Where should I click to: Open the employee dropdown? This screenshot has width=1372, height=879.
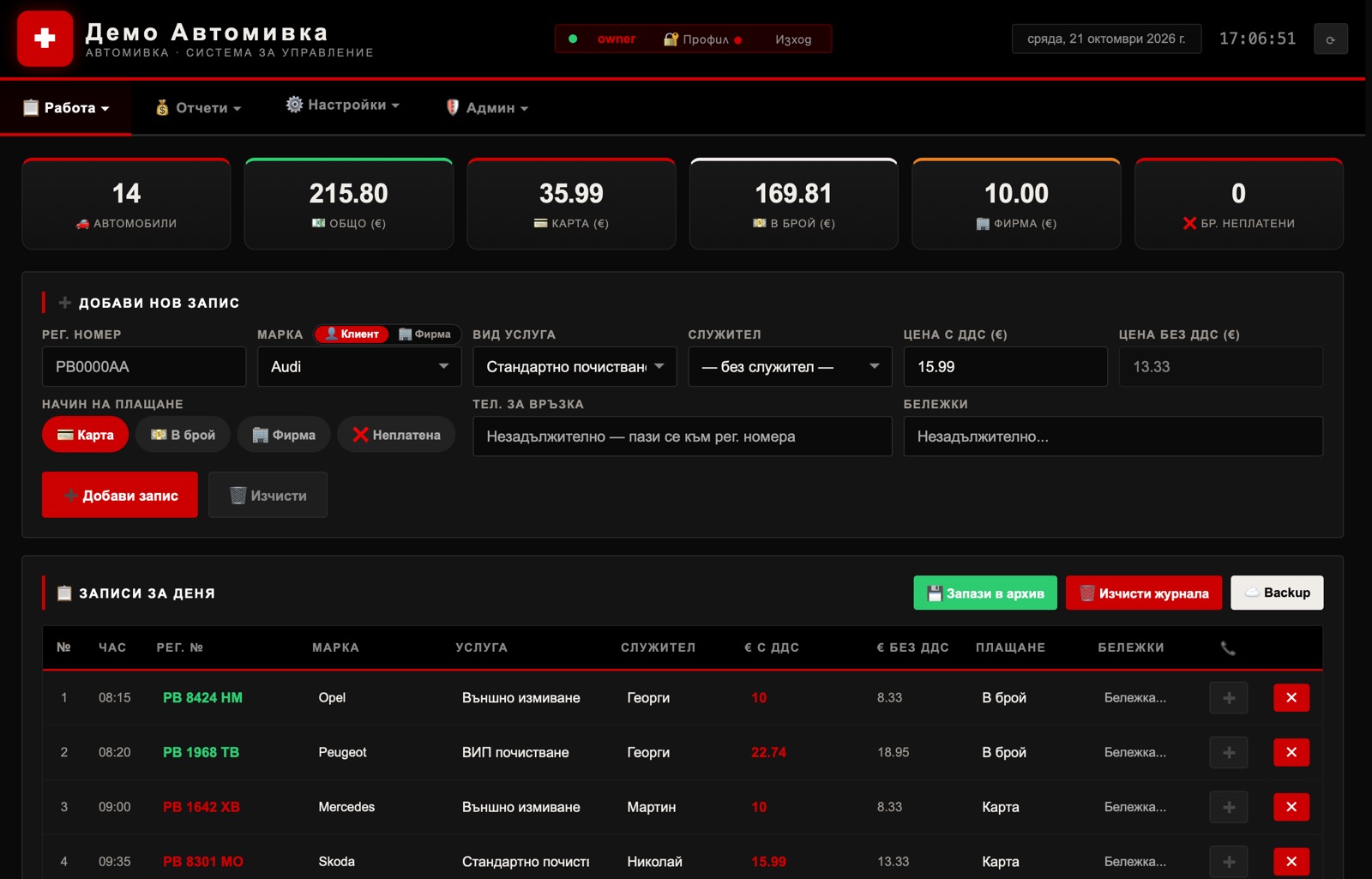(790, 367)
